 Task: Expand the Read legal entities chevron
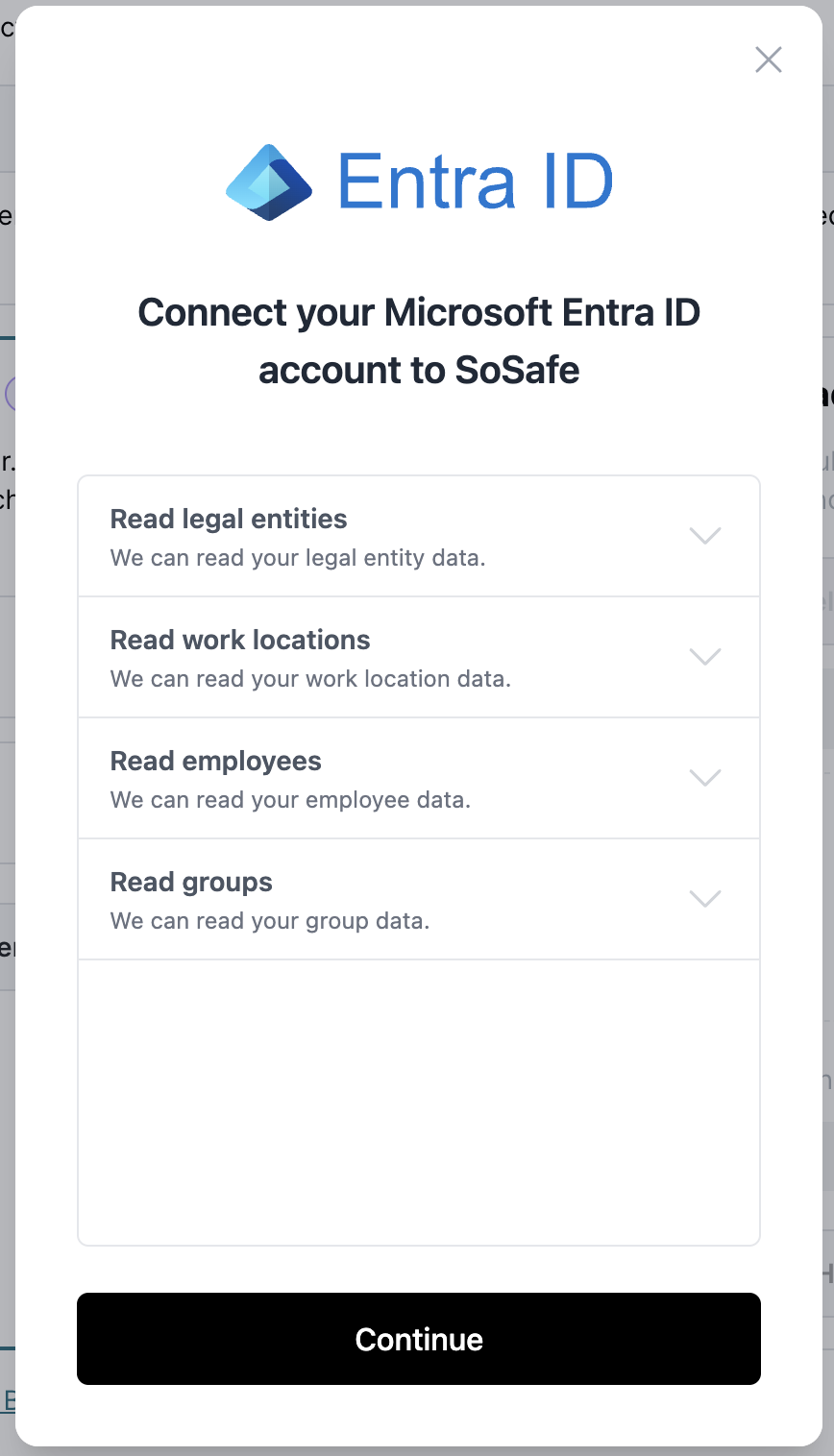pos(705,536)
